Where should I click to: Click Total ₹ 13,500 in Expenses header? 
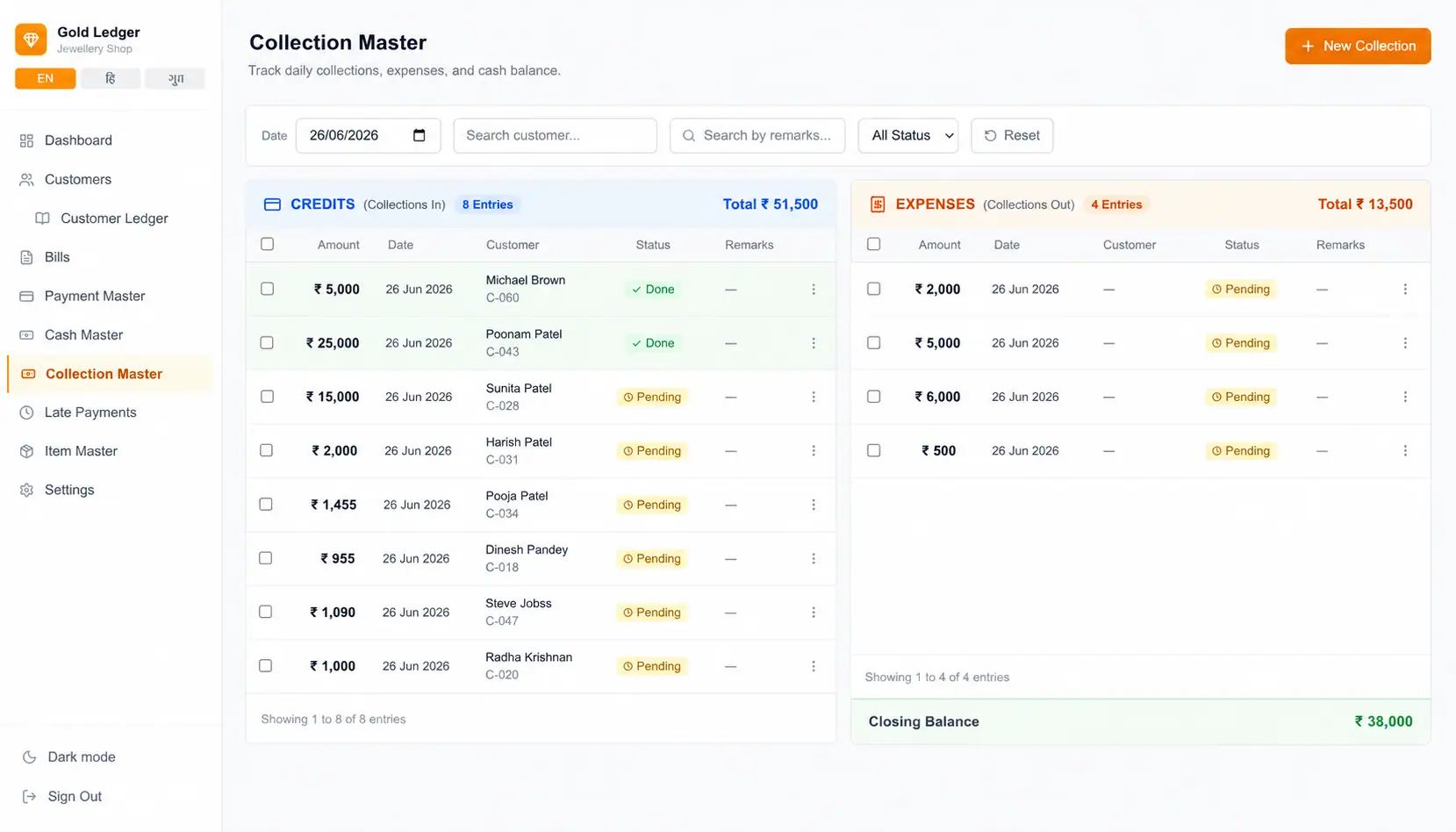click(x=1365, y=204)
